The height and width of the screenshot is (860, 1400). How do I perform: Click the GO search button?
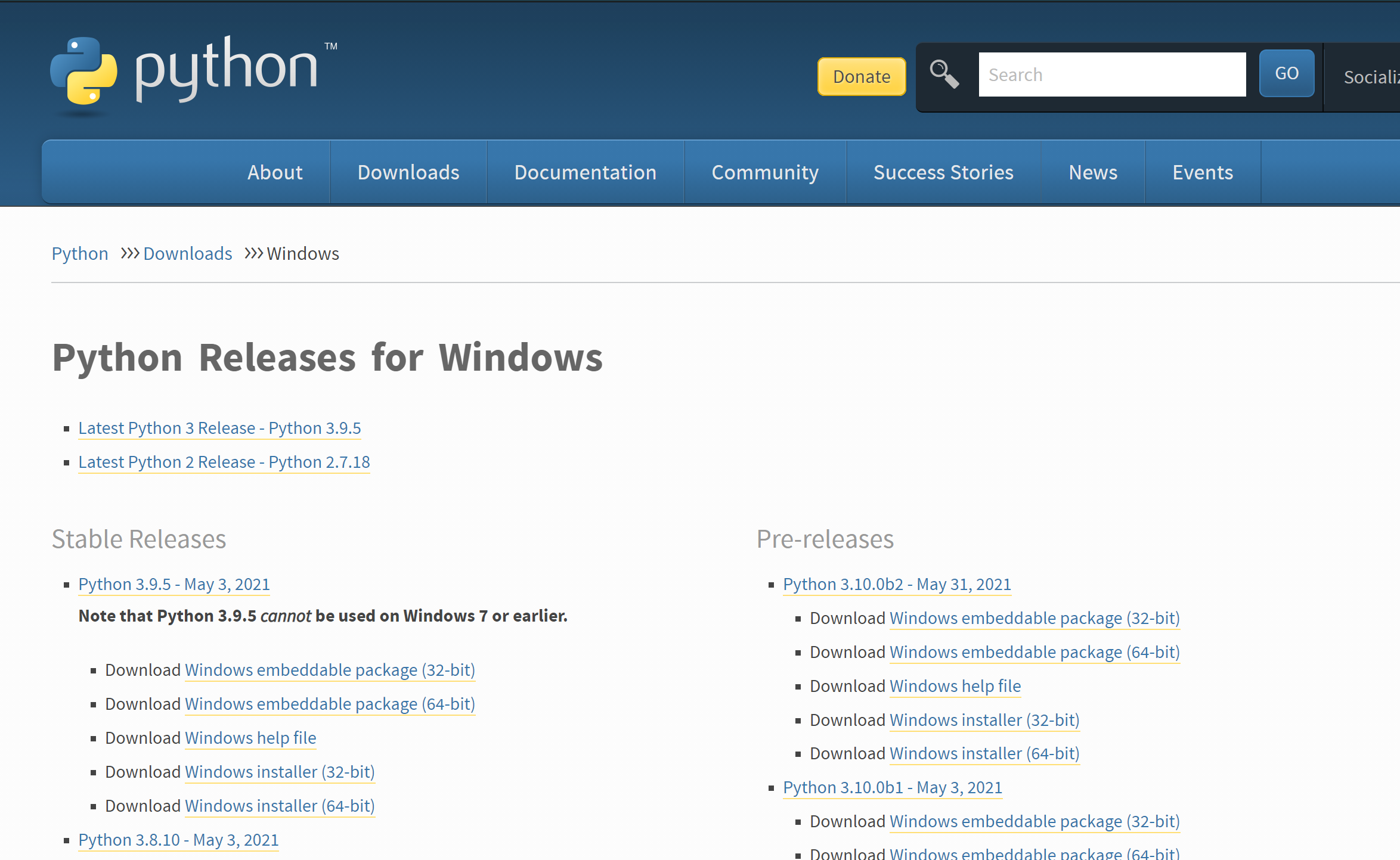(1286, 74)
